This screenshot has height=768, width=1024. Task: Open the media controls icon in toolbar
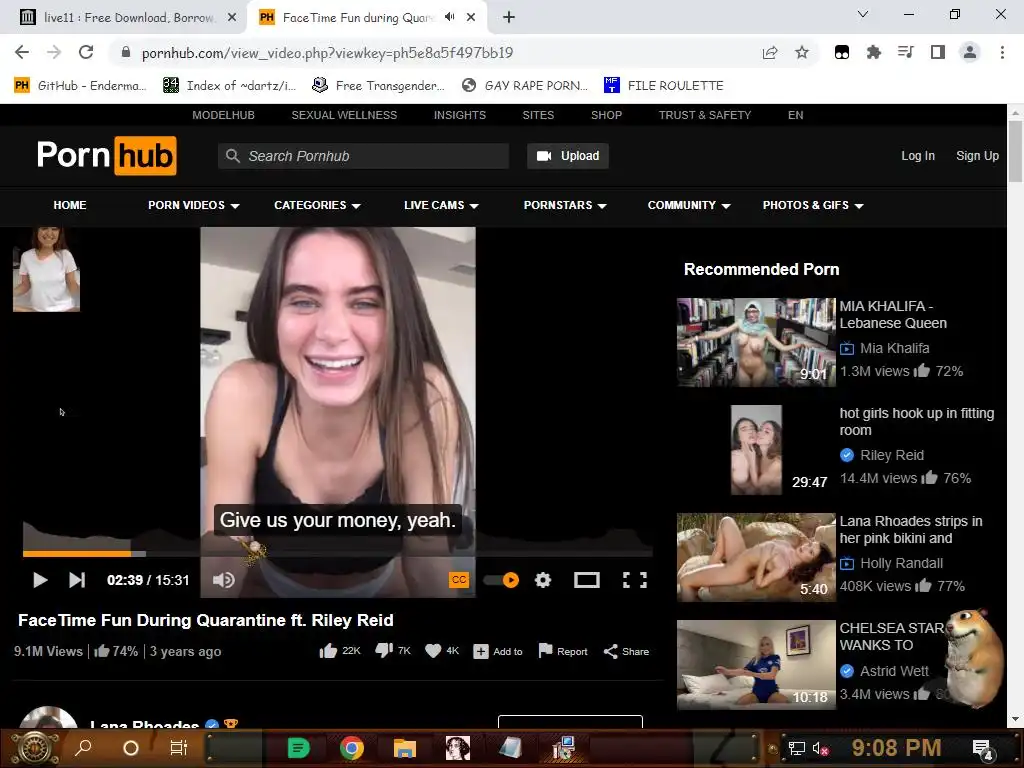point(906,52)
